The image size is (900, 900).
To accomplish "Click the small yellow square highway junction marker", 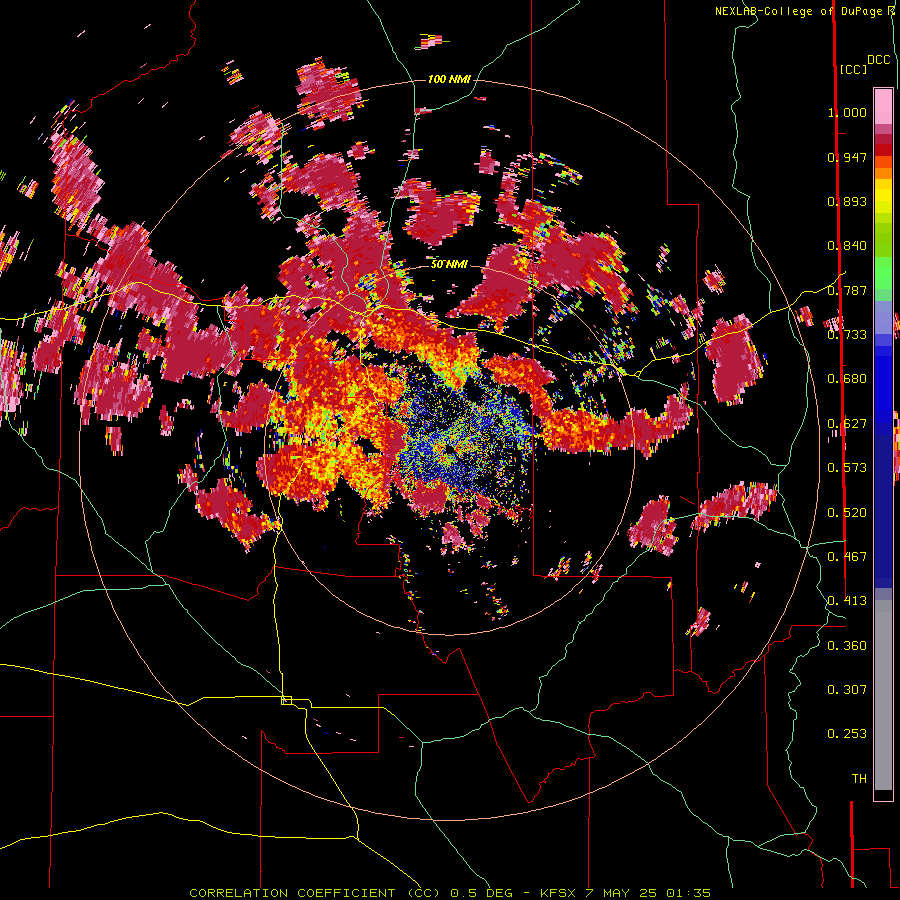I will click(286, 700).
